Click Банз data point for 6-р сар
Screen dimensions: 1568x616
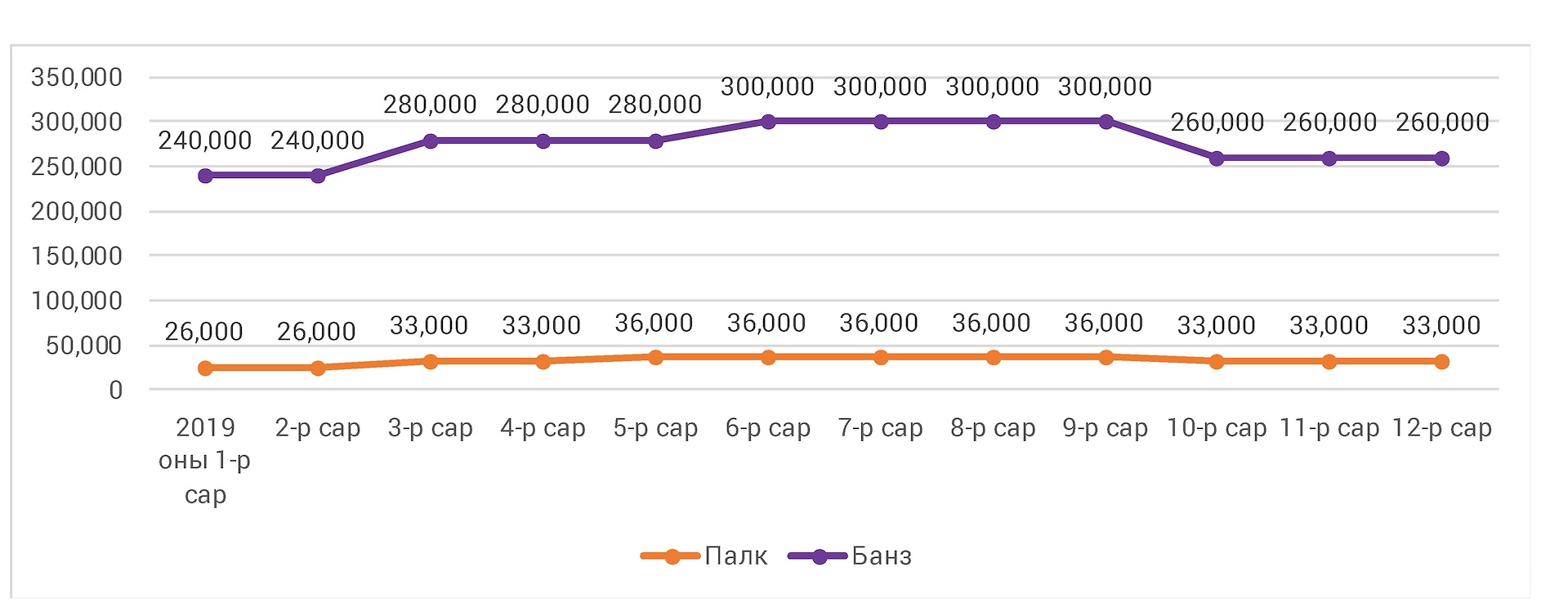tap(768, 122)
